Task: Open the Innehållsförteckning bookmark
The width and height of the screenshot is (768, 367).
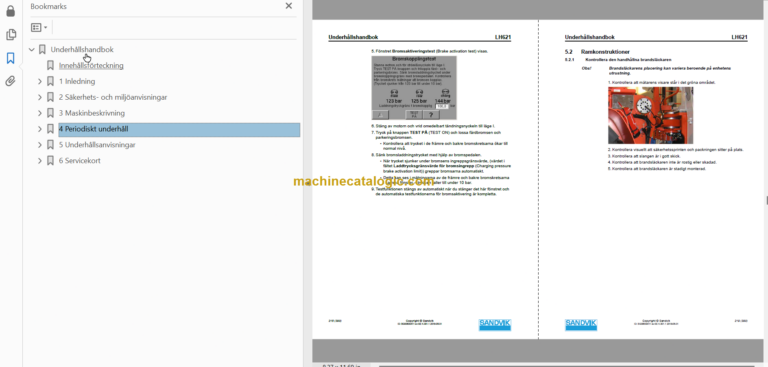Action: (91, 66)
